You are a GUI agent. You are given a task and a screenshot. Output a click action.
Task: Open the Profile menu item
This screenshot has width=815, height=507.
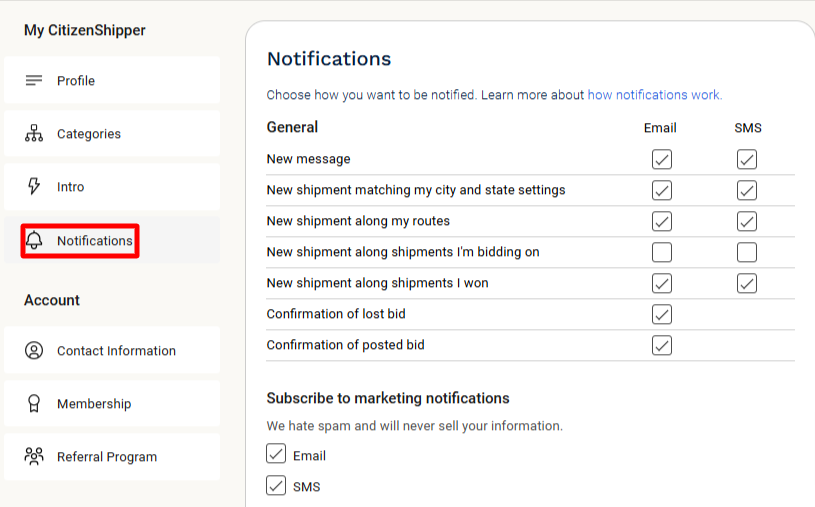pyautogui.click(x=112, y=80)
